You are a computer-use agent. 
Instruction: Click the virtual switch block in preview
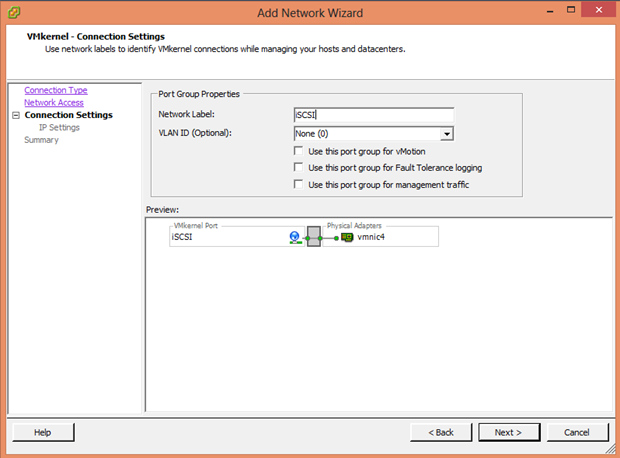(x=314, y=237)
